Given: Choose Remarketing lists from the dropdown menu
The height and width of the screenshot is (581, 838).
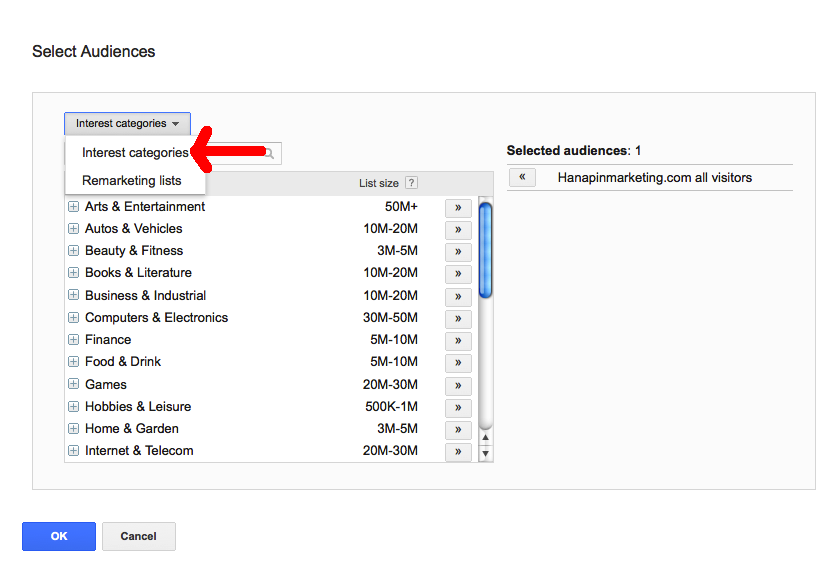Looking at the screenshot, I should click(132, 181).
